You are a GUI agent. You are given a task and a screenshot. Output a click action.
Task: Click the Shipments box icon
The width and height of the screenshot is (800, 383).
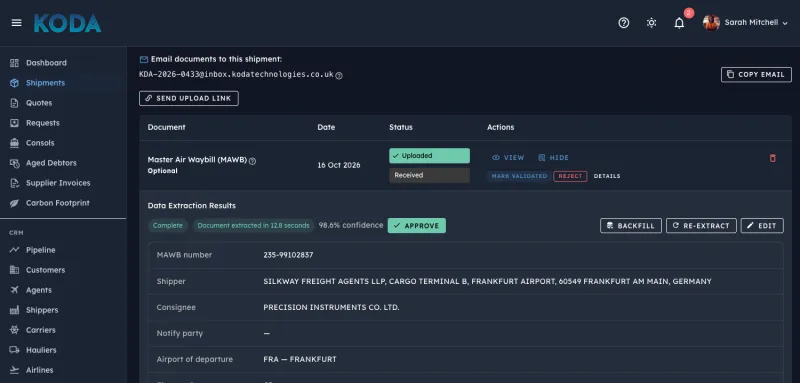click(14, 83)
